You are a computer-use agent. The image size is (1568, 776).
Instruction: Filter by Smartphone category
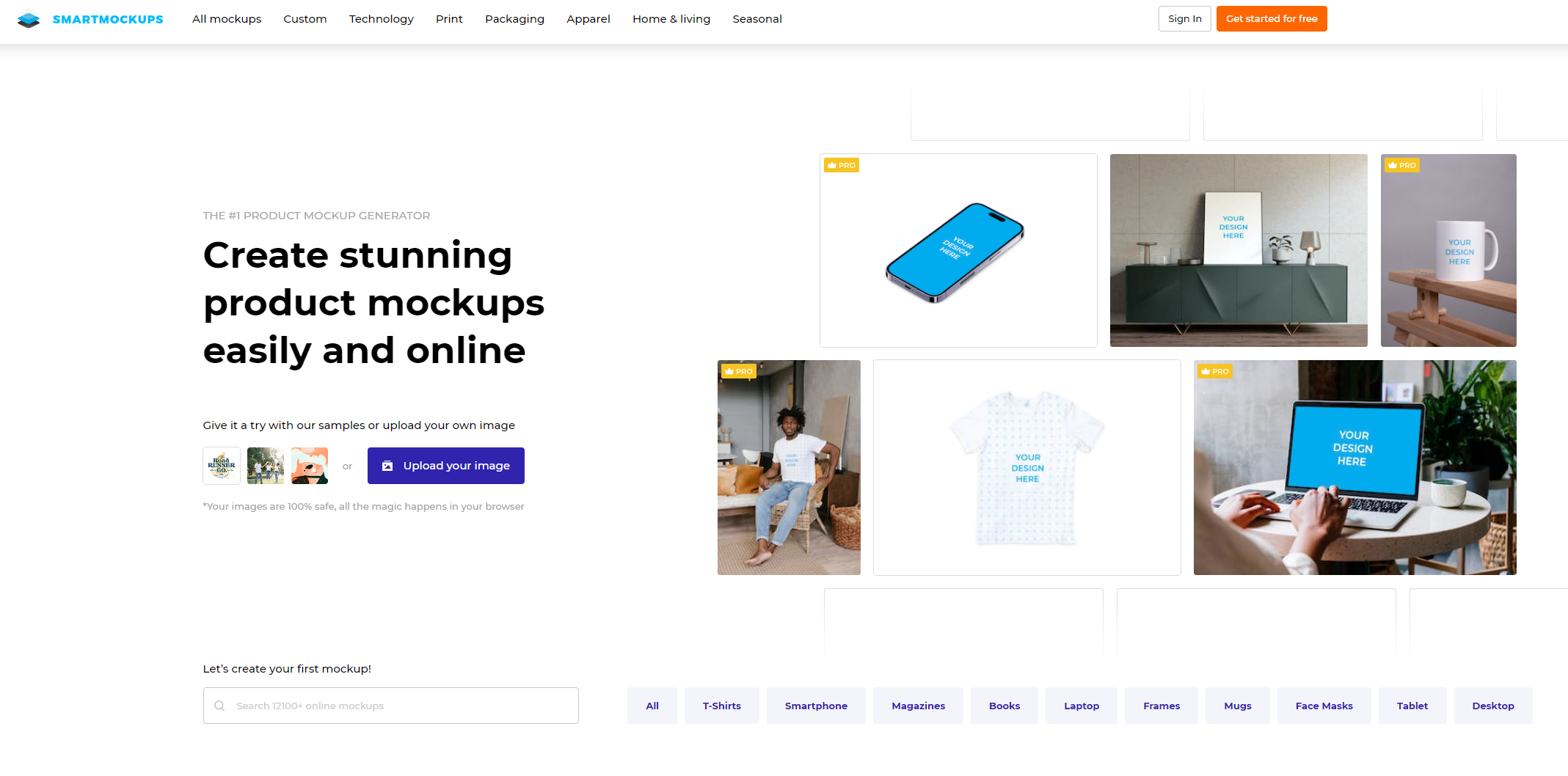click(816, 706)
